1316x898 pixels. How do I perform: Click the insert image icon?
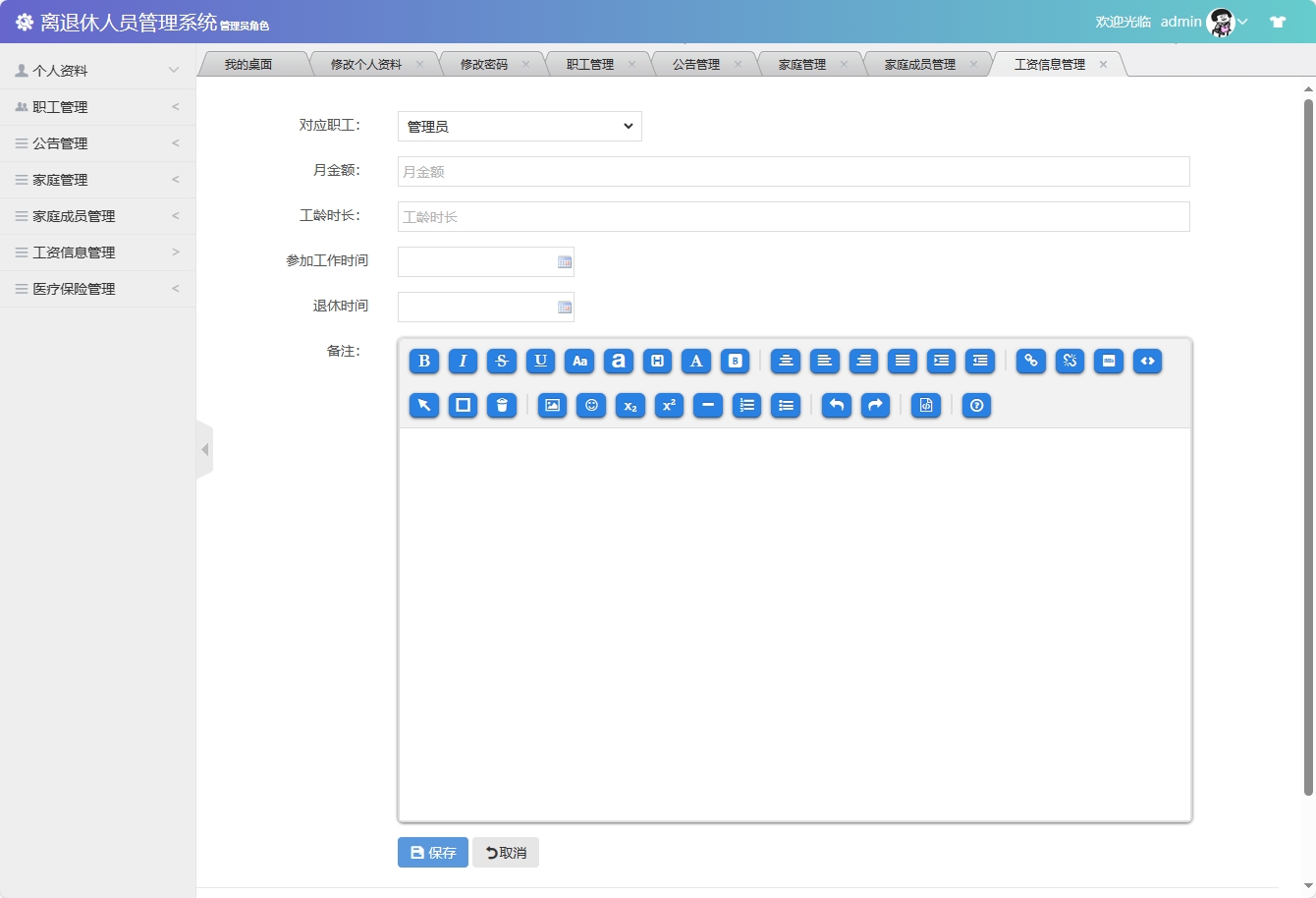552,406
